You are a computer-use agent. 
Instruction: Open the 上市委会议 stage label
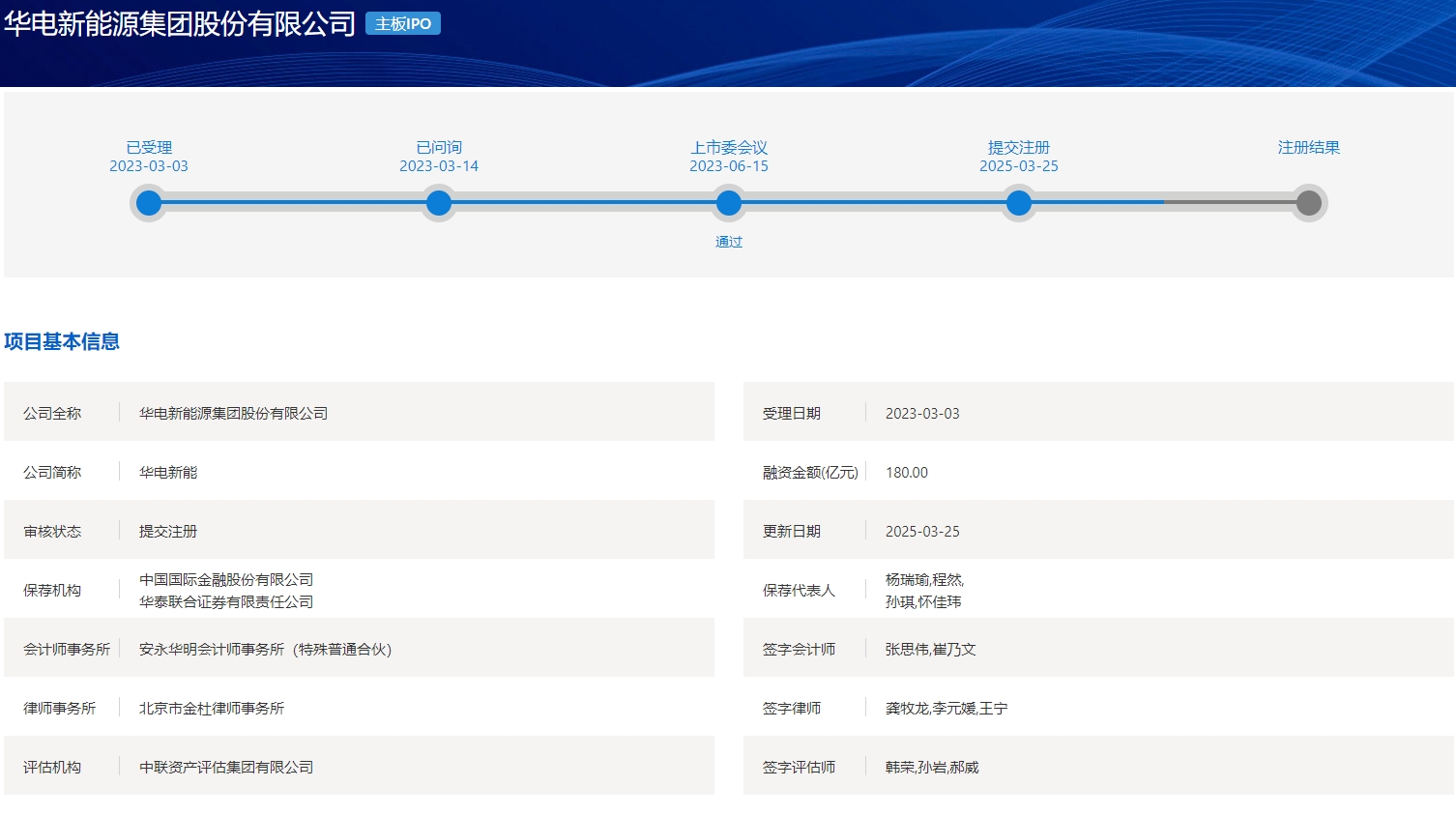[x=729, y=147]
